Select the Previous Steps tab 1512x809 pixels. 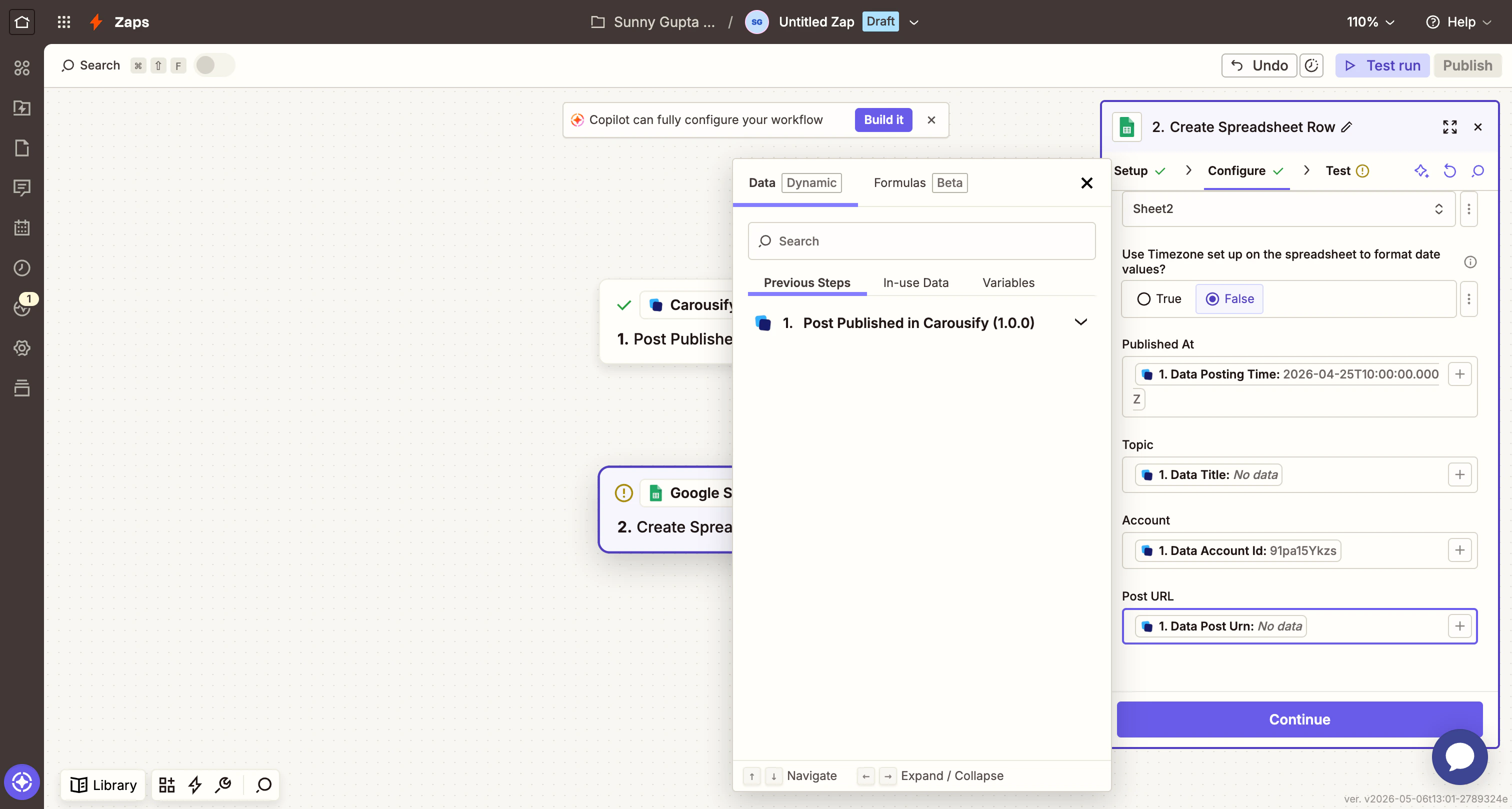point(806,282)
